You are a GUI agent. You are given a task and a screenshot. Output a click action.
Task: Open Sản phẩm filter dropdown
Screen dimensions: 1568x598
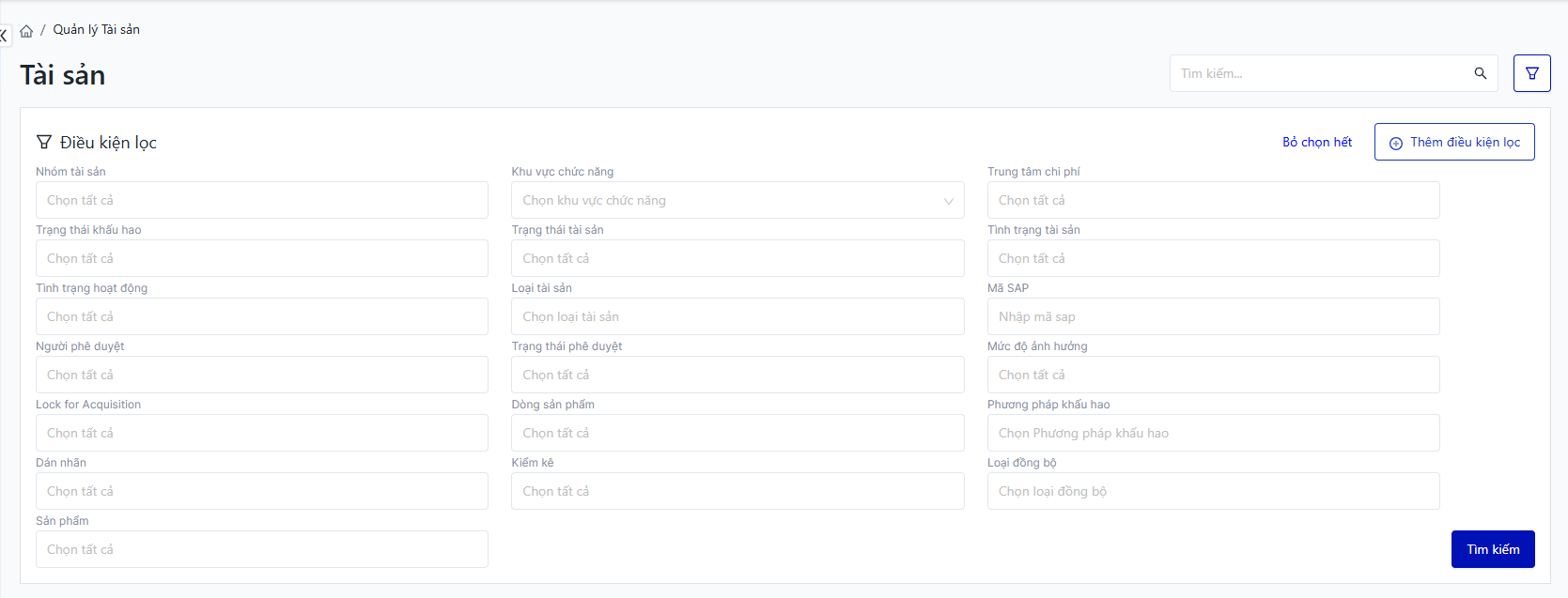(261, 549)
